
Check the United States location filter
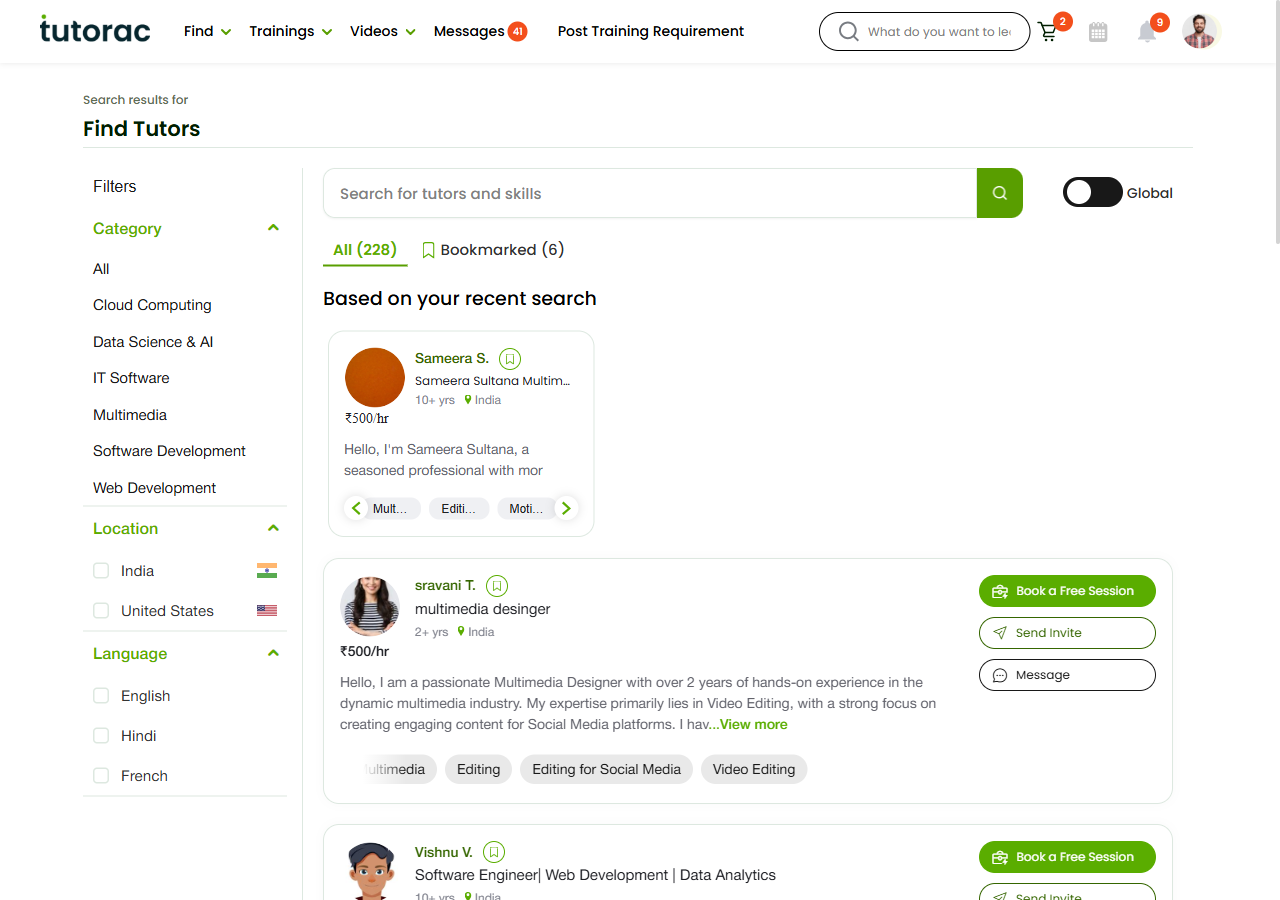pos(101,610)
